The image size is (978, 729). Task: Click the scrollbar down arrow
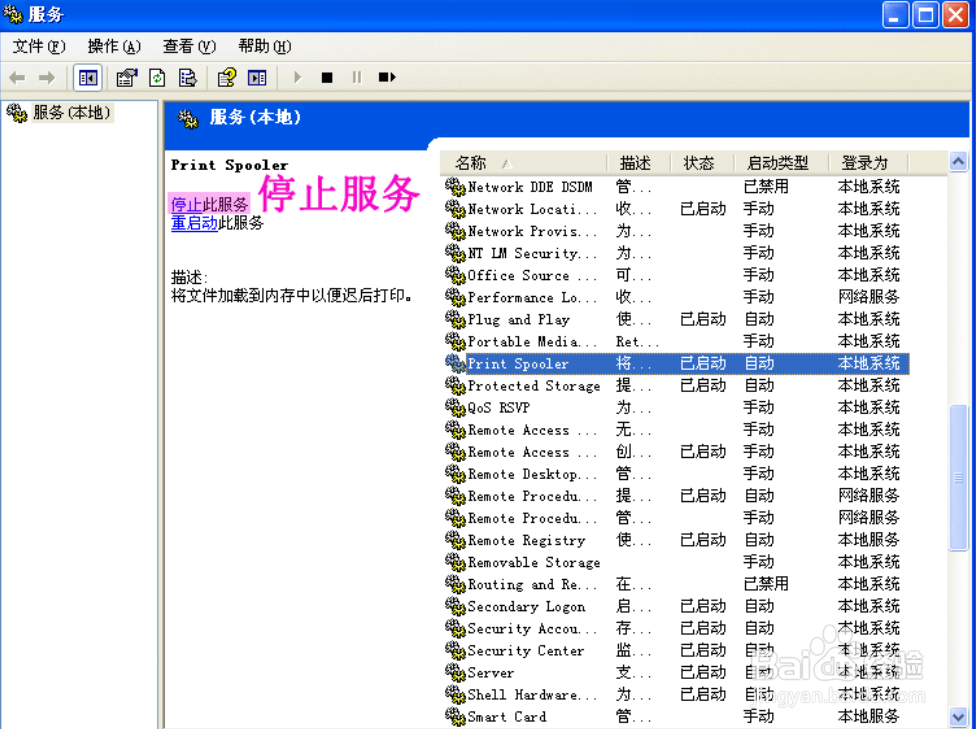click(958, 717)
